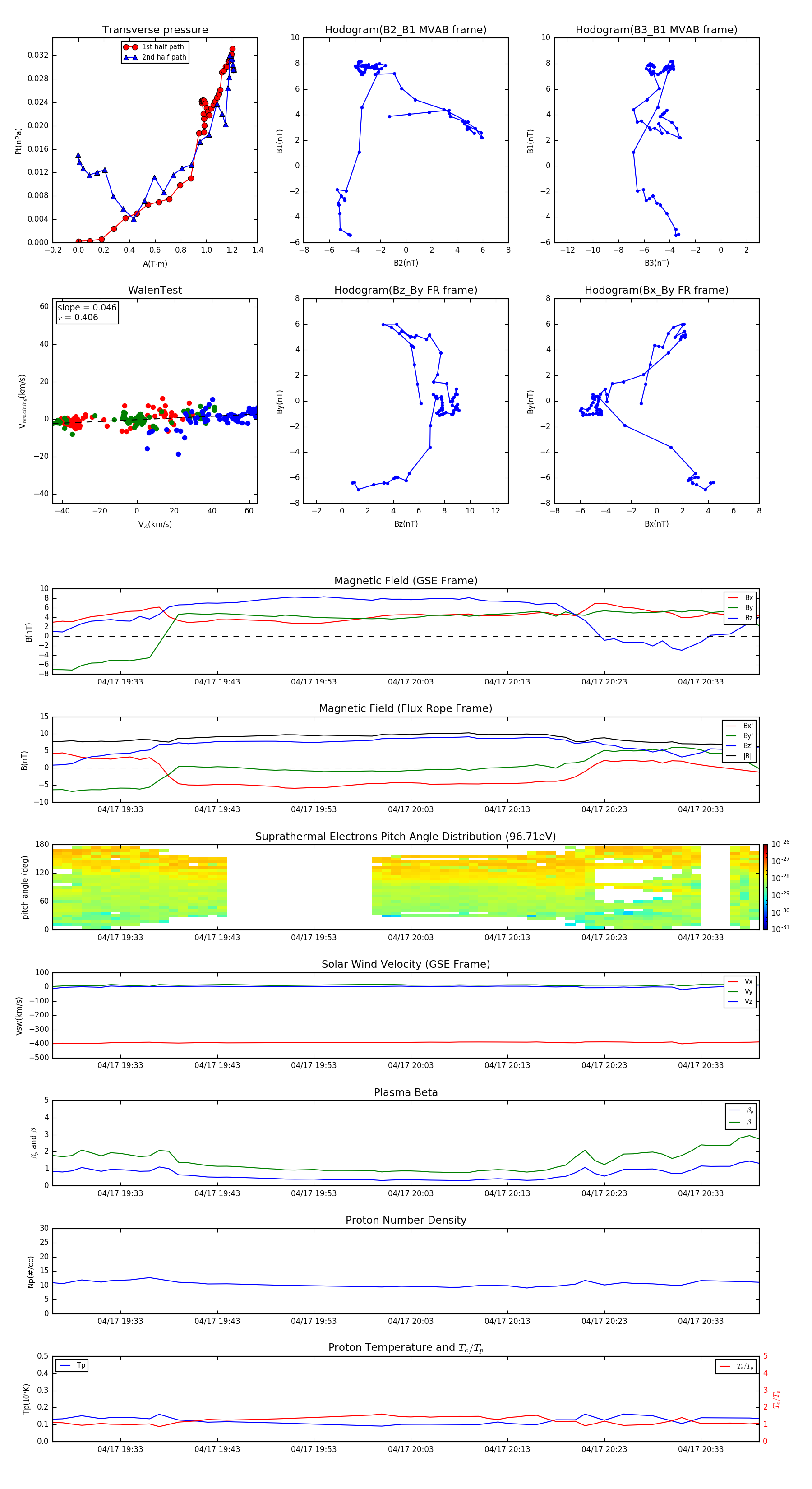Select the "Hodogram(B3_B1 MVAB frame)" title
Image resolution: width=812 pixels, height=1489 pixels.
coord(656,30)
